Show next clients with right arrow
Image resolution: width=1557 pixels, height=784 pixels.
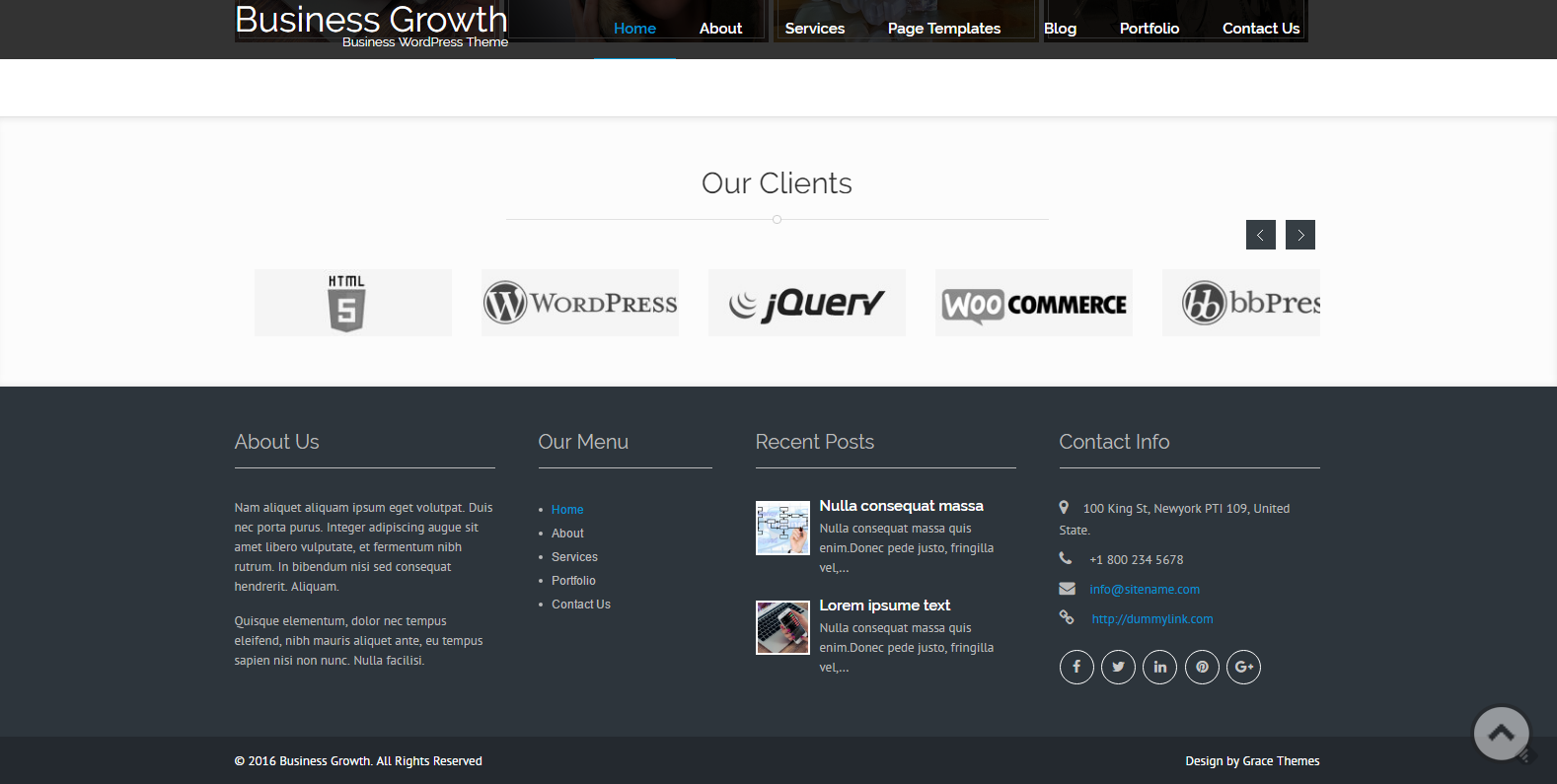pos(1300,235)
